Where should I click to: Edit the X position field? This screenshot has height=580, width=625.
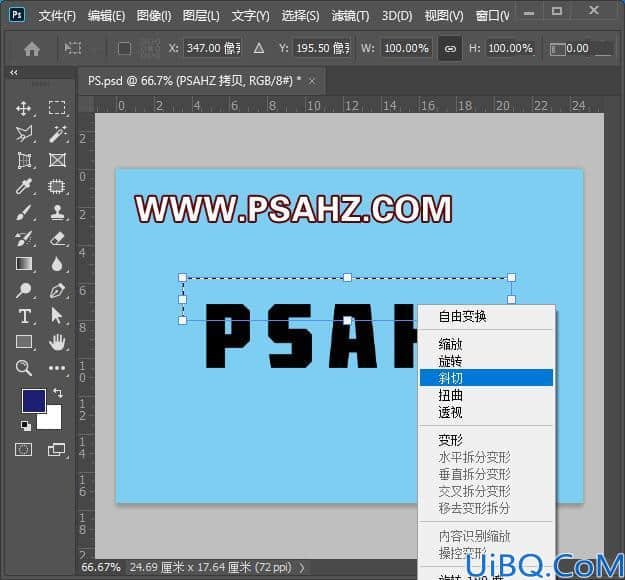point(212,49)
